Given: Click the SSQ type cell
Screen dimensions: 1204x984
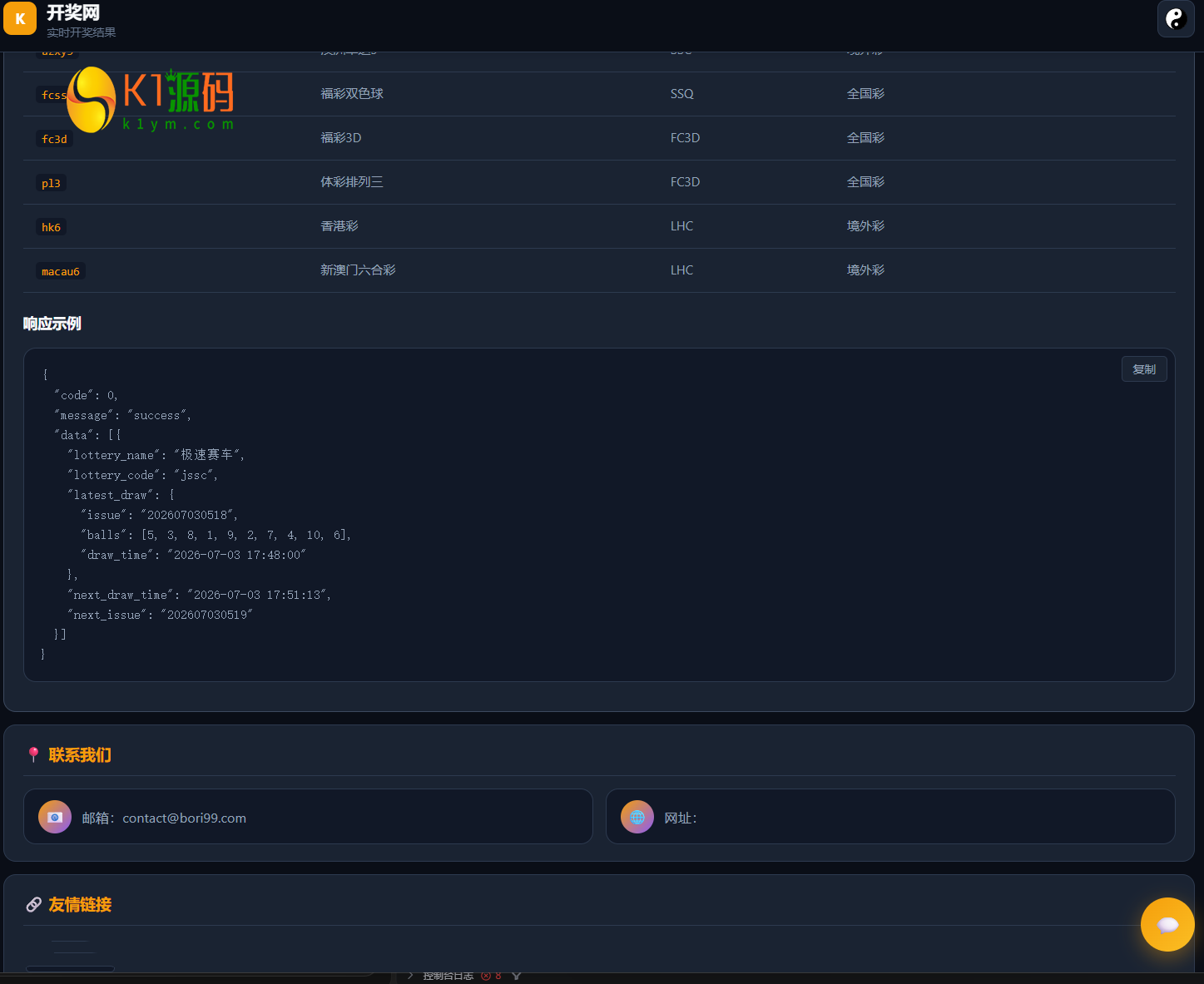Looking at the screenshot, I should coord(682,94).
